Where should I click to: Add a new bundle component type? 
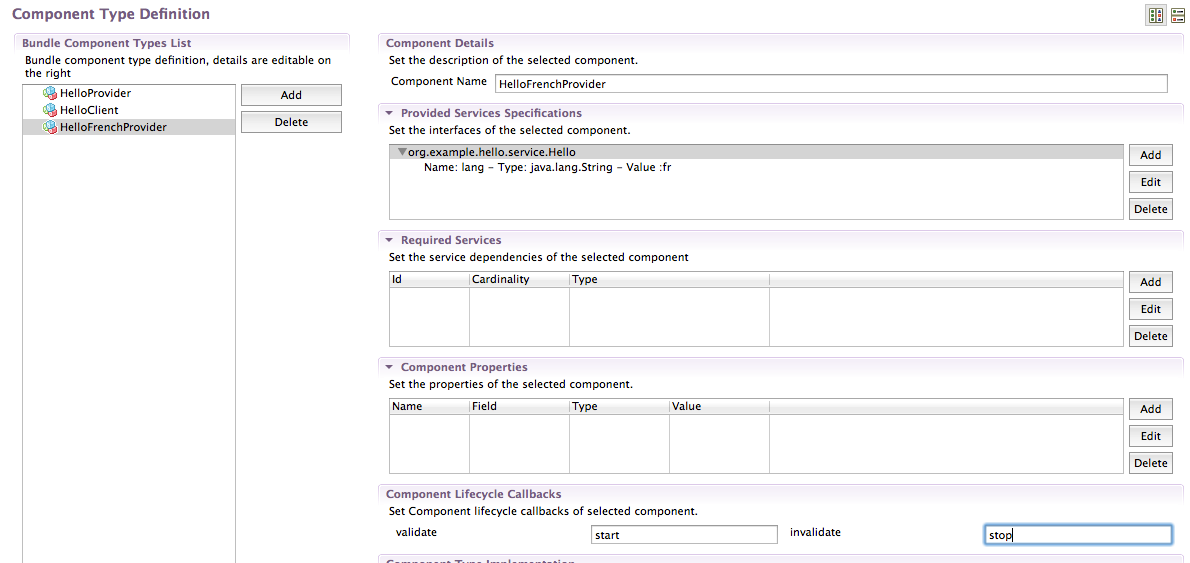(x=291, y=95)
